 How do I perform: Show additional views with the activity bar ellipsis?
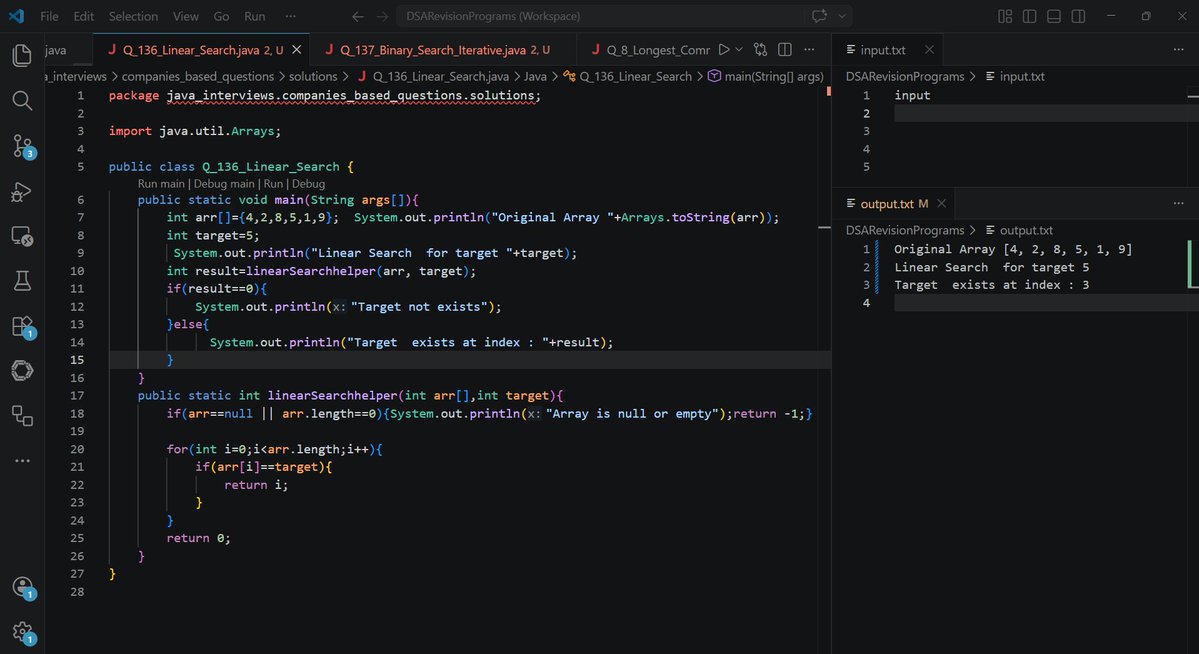click(x=22, y=460)
